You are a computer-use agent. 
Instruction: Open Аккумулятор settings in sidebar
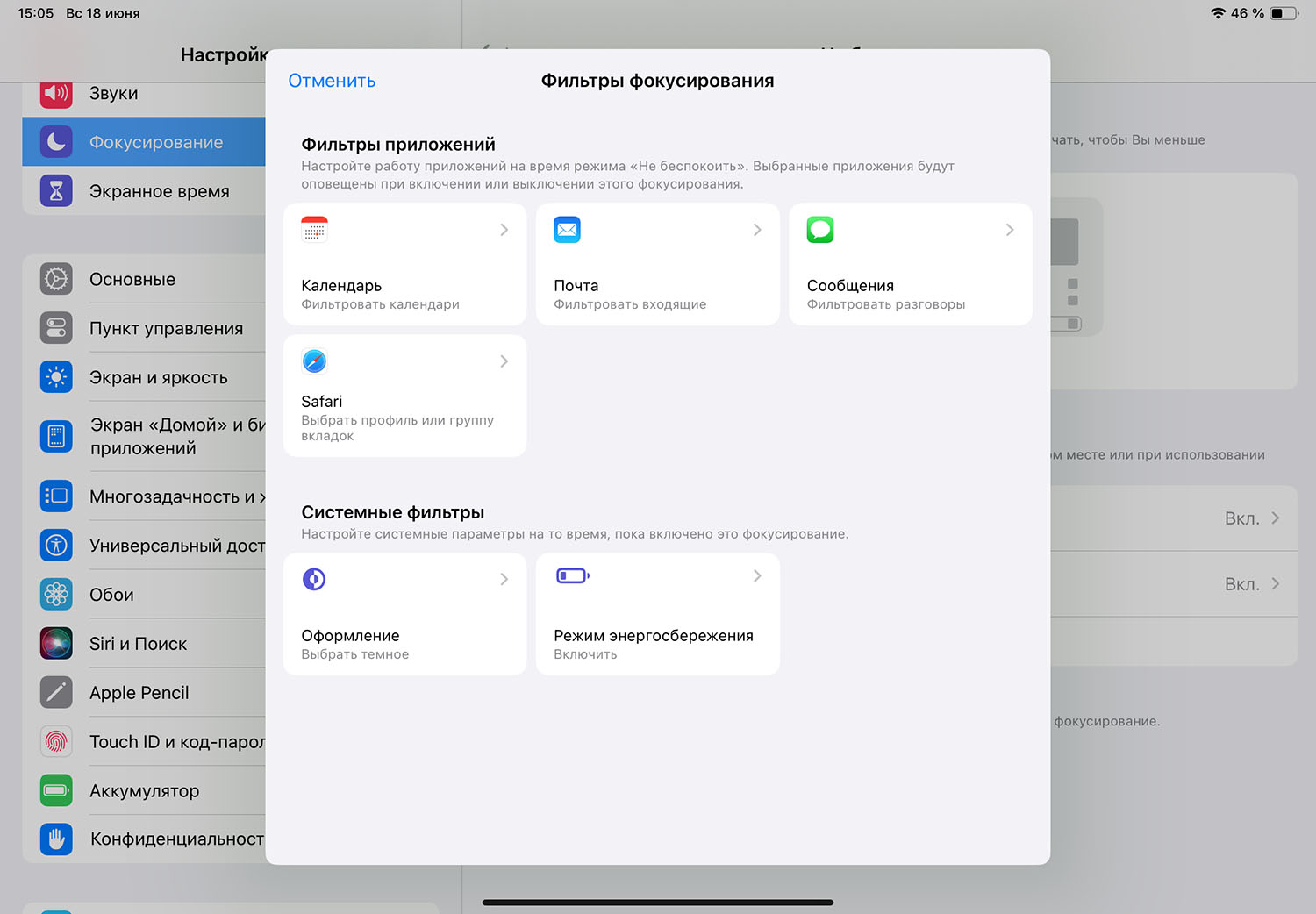pos(144,790)
